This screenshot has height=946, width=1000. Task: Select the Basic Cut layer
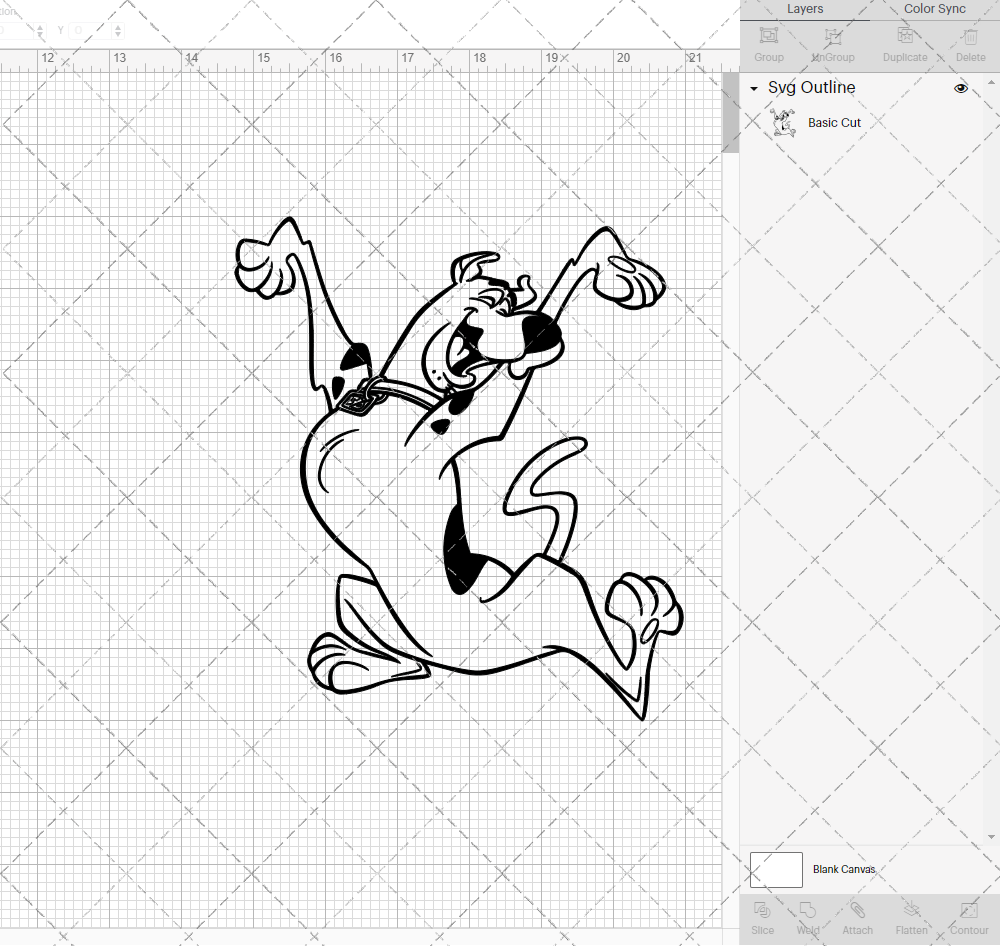point(834,122)
